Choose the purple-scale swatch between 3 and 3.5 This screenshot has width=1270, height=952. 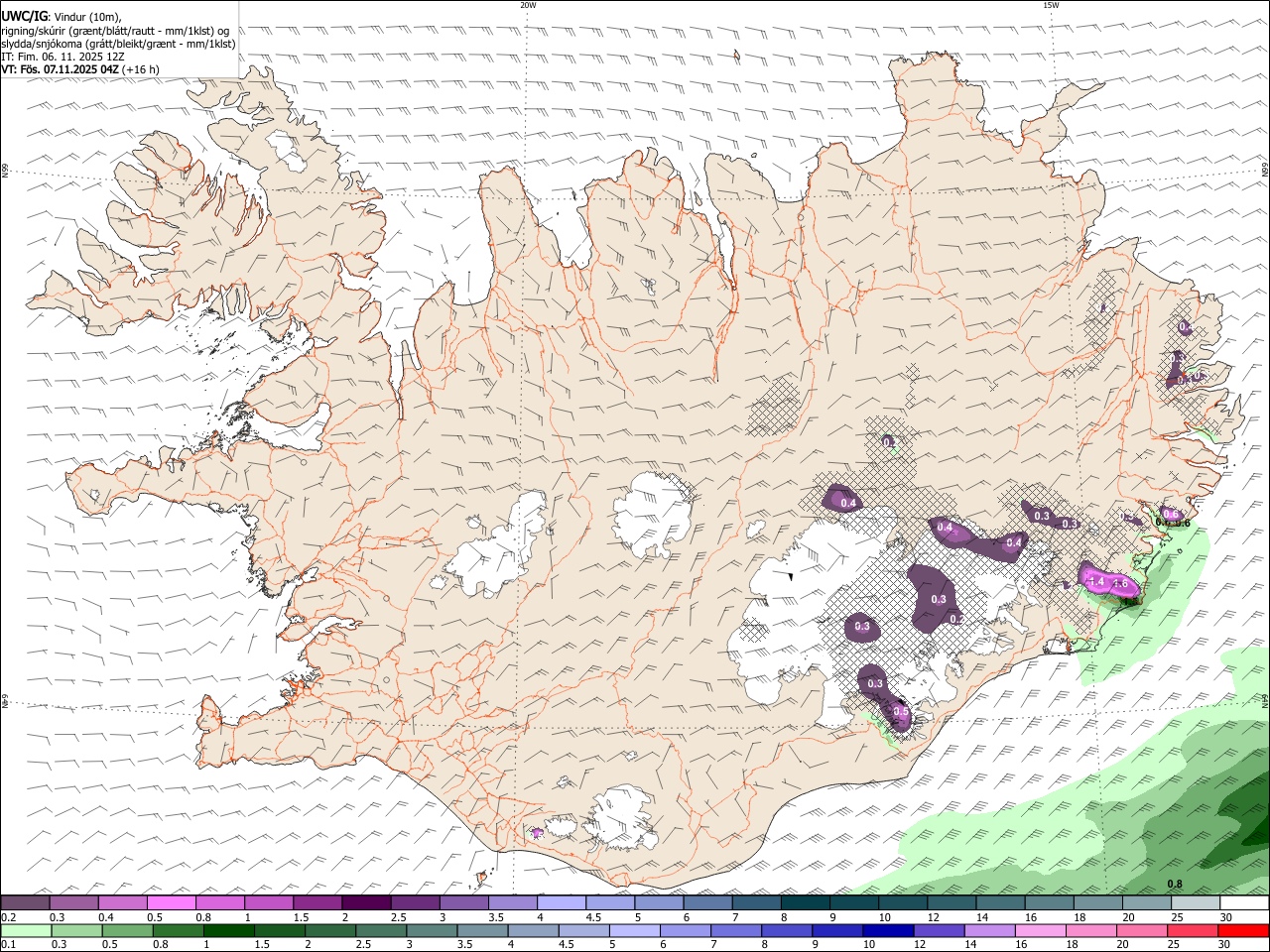pyautogui.click(x=463, y=903)
